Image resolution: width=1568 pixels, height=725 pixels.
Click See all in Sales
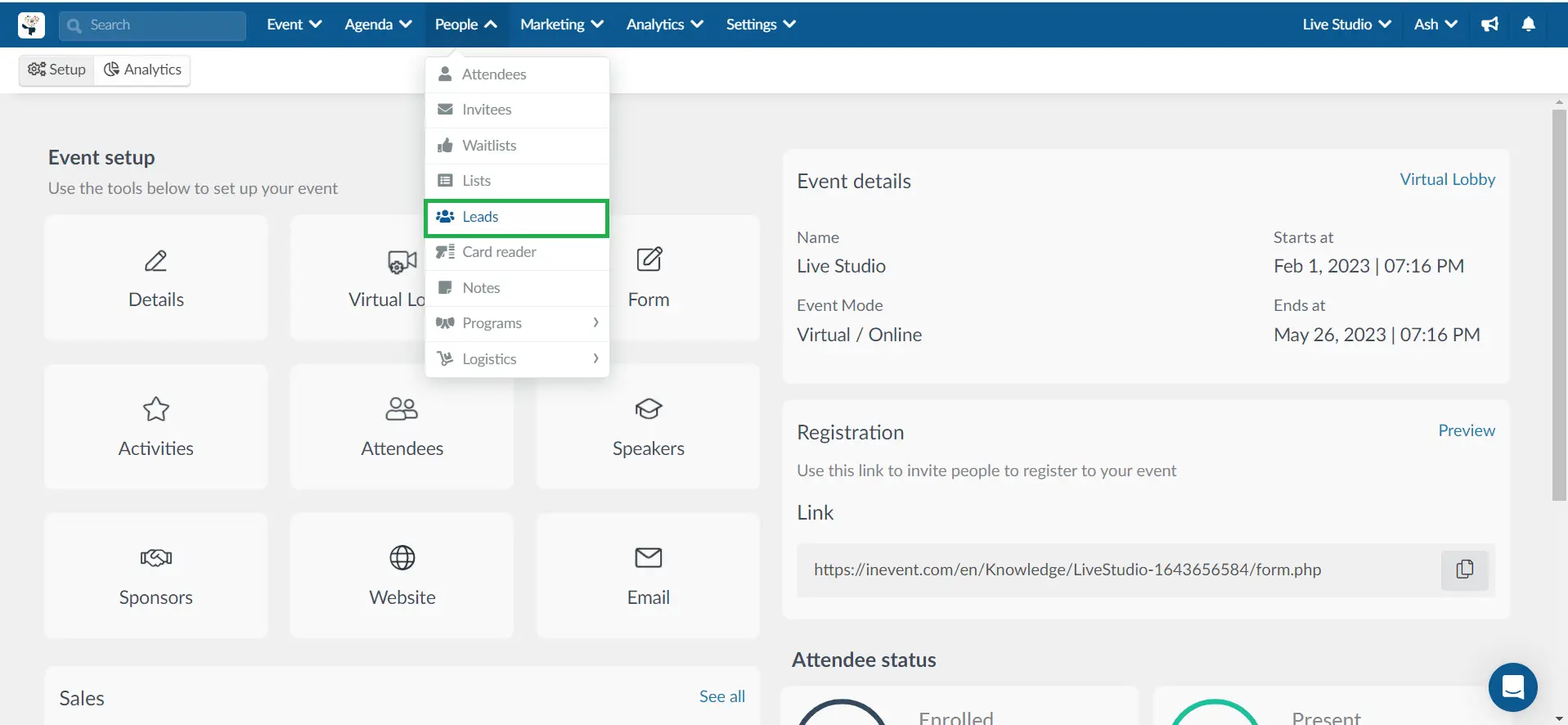click(721, 696)
